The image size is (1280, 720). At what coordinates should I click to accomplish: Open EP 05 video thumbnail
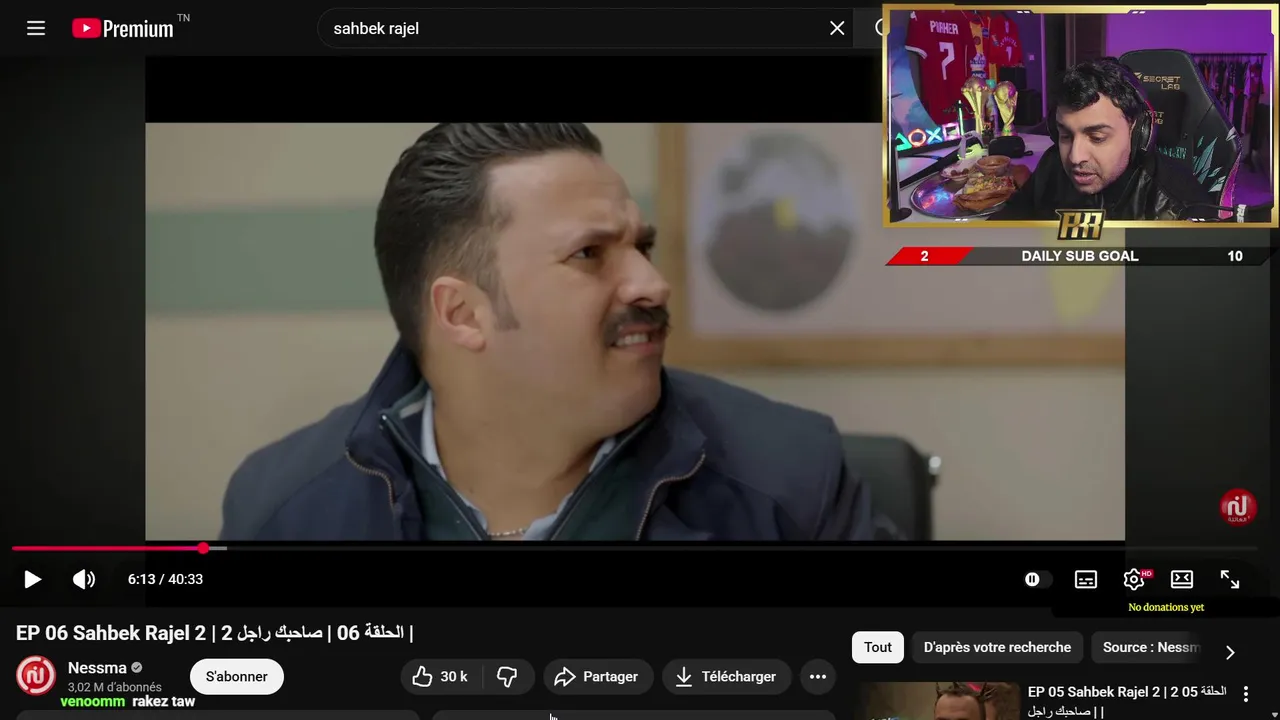[938, 701]
